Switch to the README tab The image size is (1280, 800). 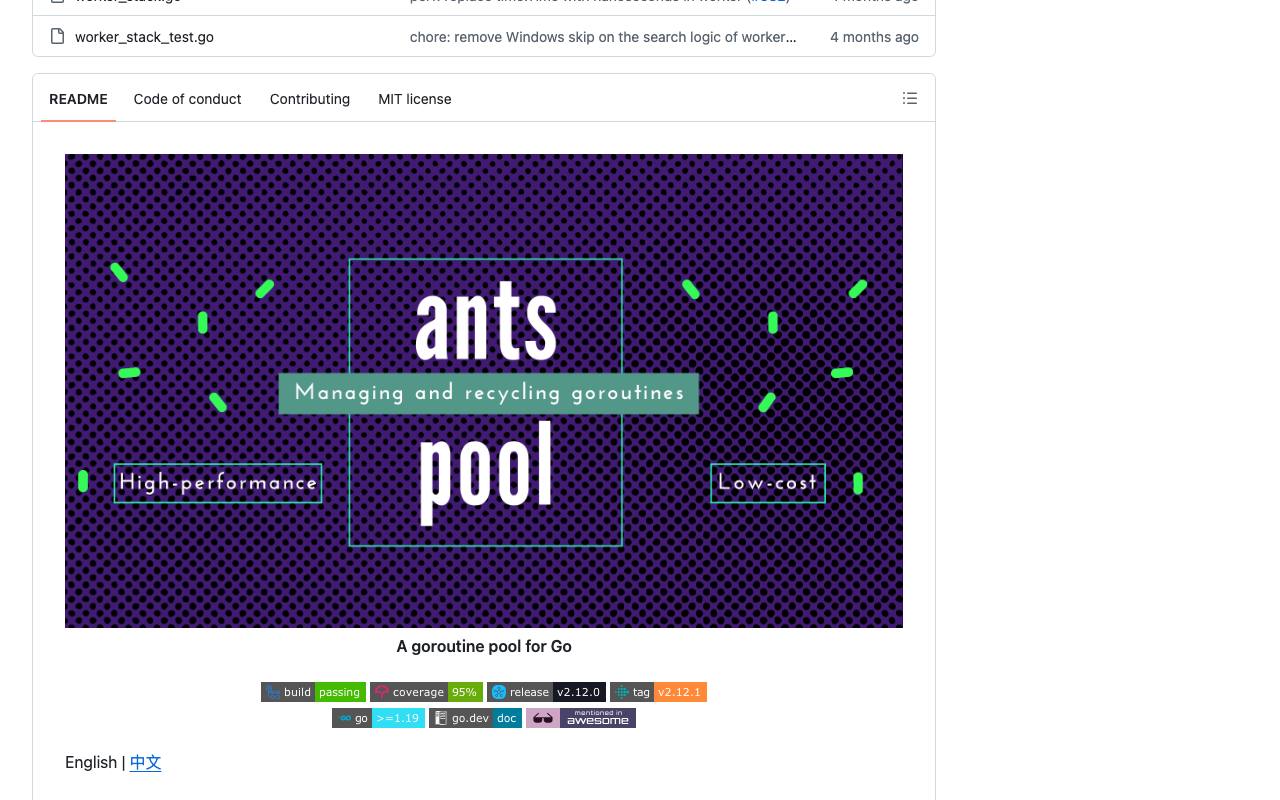tap(78, 99)
